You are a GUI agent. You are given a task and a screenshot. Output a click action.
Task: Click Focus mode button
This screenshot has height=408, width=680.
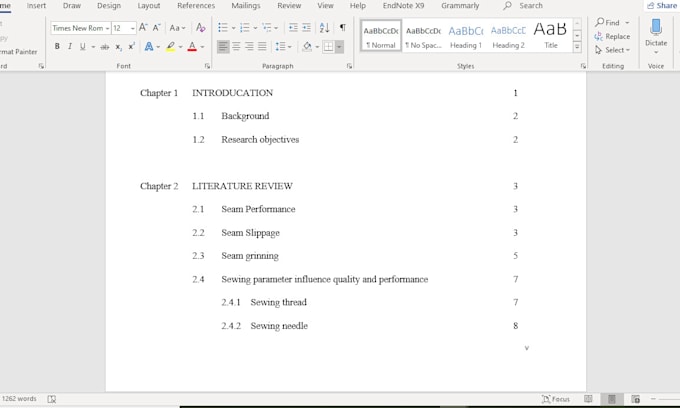coord(556,399)
